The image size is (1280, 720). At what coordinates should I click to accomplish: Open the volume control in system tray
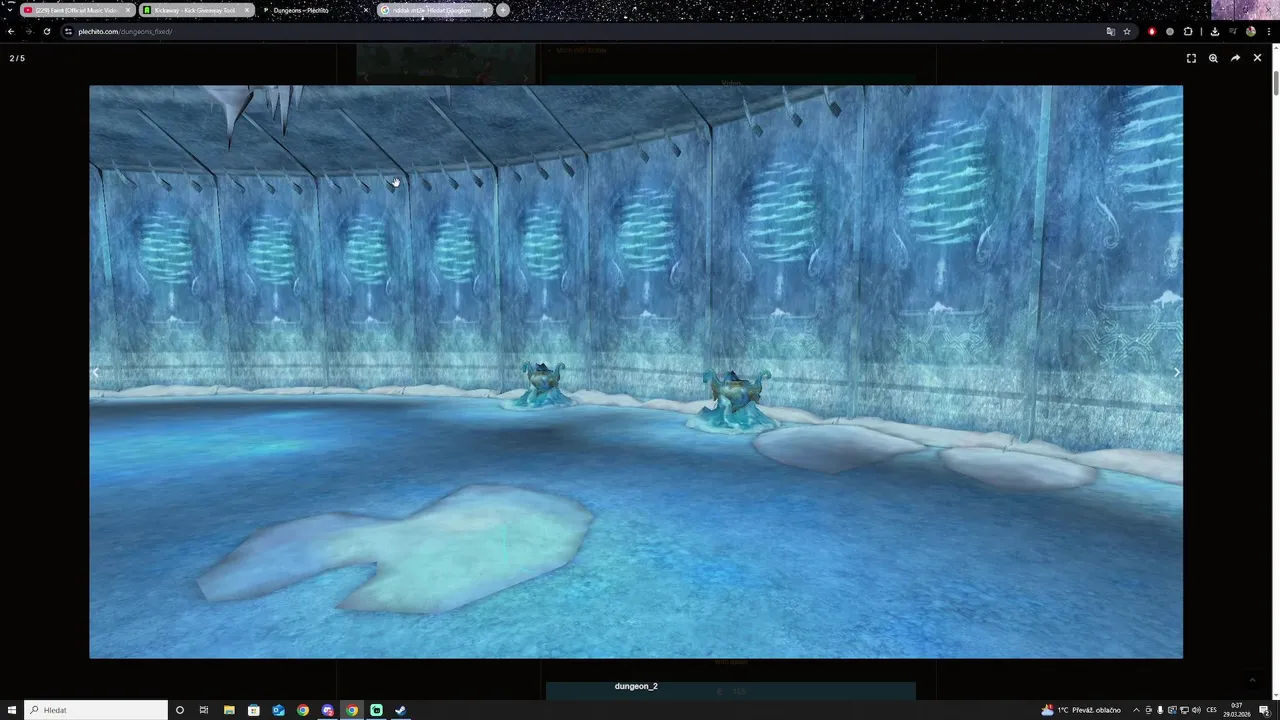tap(1196, 710)
